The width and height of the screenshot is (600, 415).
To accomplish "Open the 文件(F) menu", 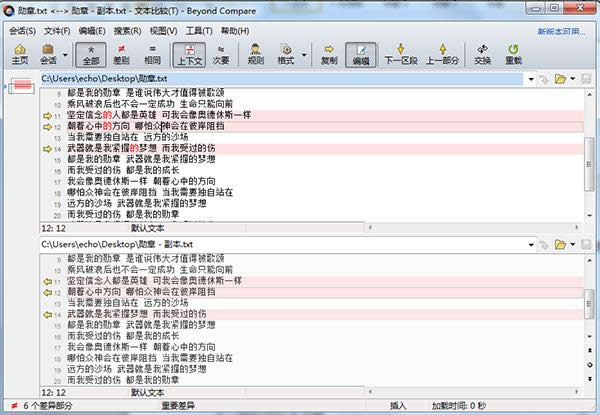I will [57, 31].
